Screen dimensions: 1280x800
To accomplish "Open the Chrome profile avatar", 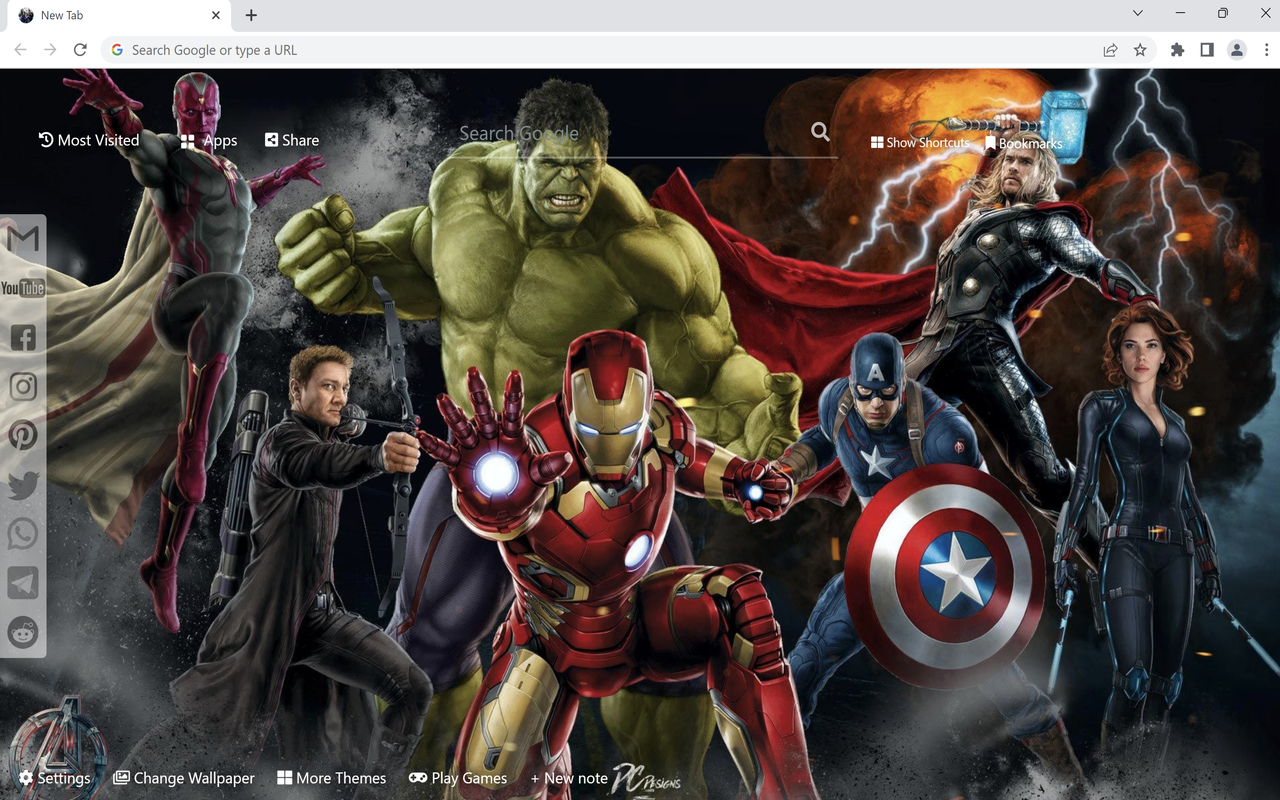I will point(1237,50).
